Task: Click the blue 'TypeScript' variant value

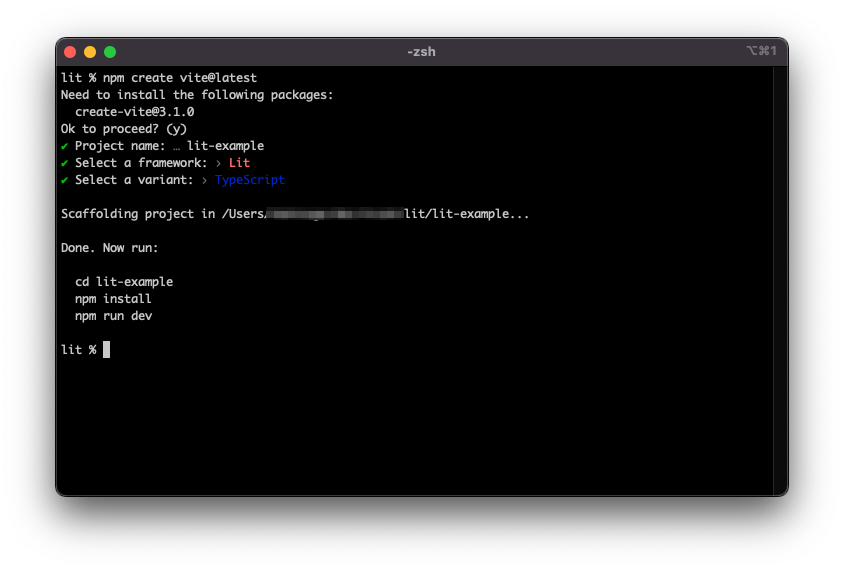Action: [x=250, y=180]
